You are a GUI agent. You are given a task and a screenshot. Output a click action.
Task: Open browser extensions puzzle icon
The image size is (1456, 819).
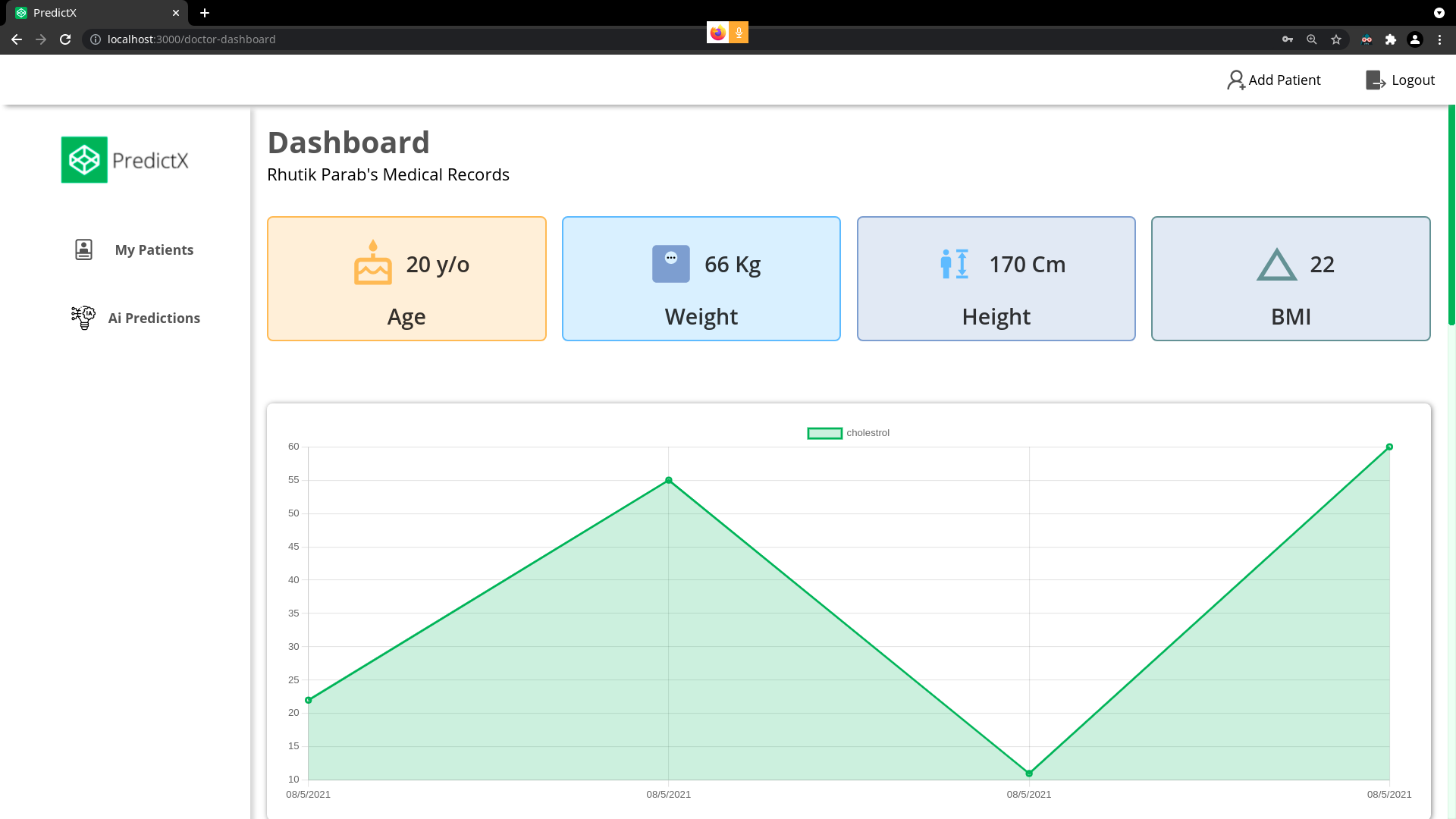pos(1390,39)
